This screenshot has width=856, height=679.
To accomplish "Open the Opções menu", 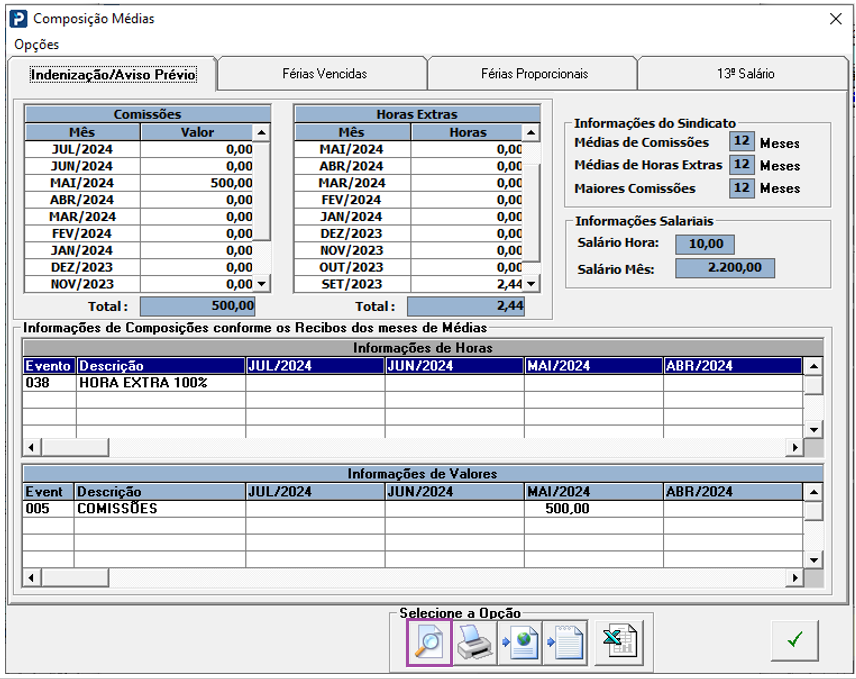I will click(37, 44).
